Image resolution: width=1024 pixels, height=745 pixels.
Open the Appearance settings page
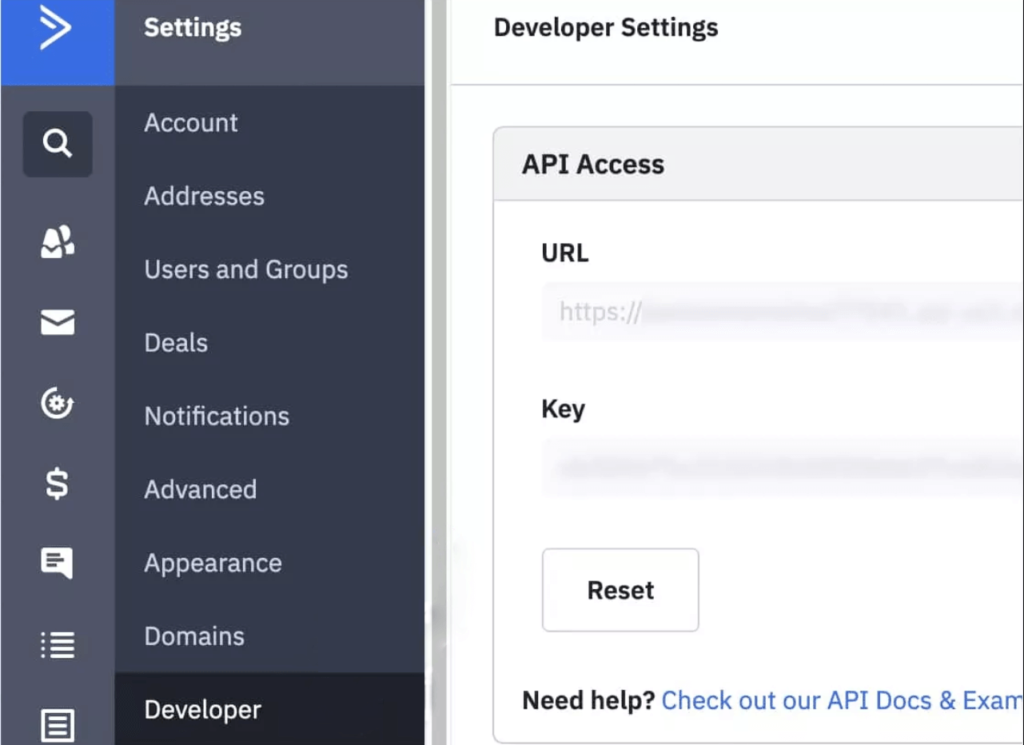pyautogui.click(x=213, y=563)
